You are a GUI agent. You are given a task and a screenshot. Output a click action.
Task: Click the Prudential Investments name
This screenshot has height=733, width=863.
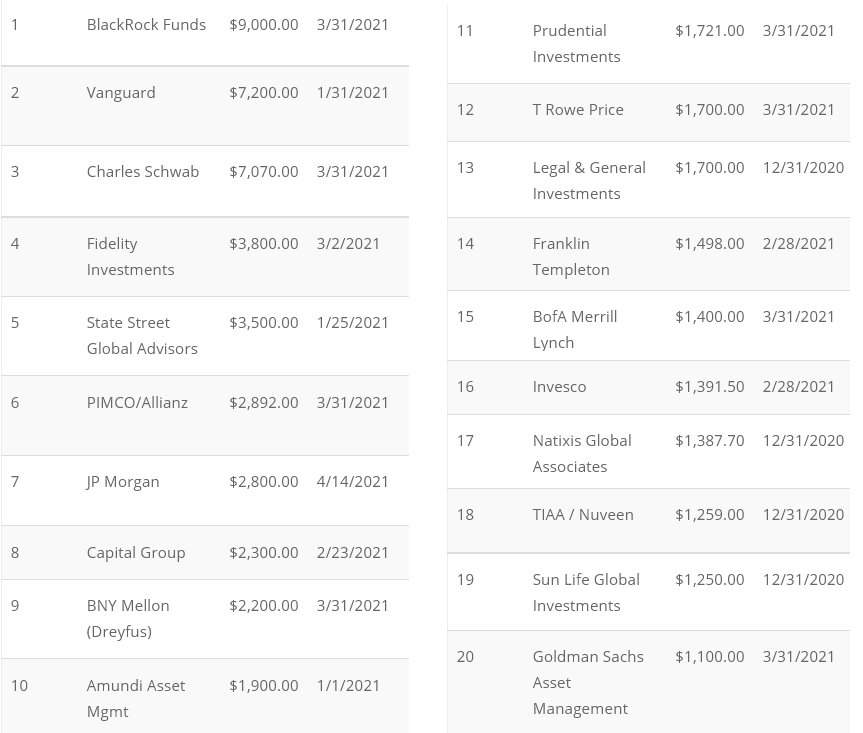[576, 43]
